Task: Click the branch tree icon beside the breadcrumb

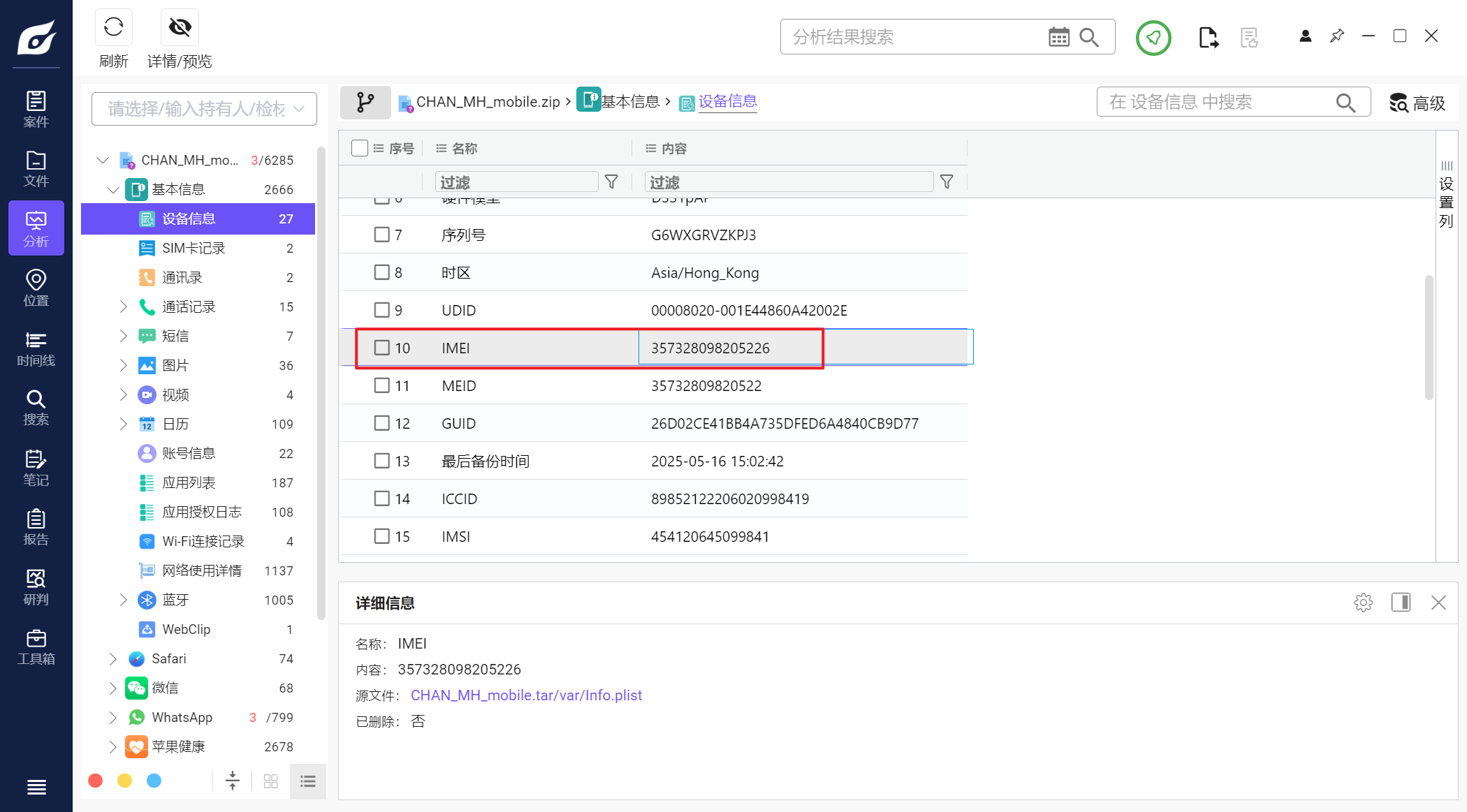Action: click(x=365, y=103)
